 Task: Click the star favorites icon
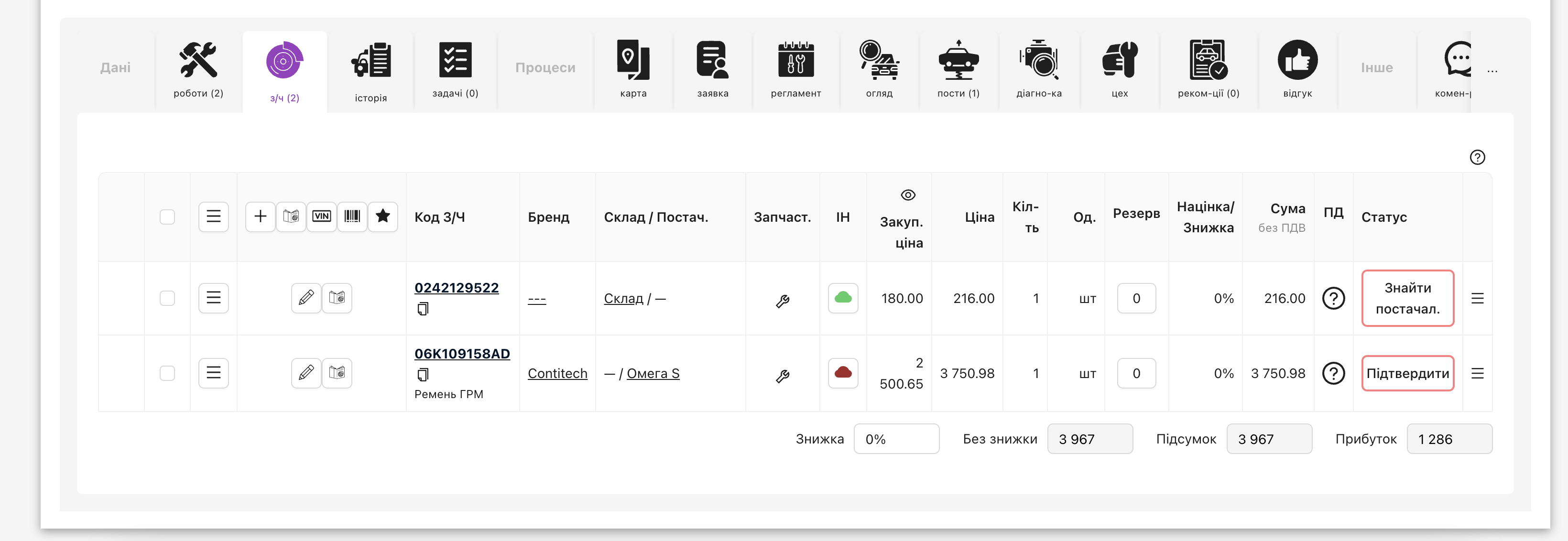pos(382,216)
